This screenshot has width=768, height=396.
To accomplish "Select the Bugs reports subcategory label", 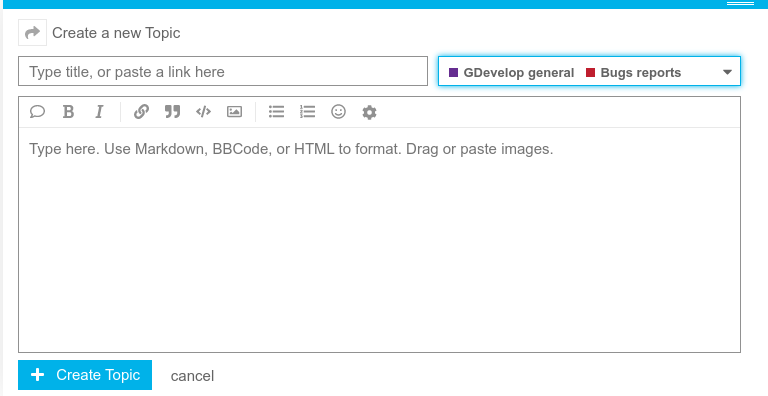I will [641, 73].
